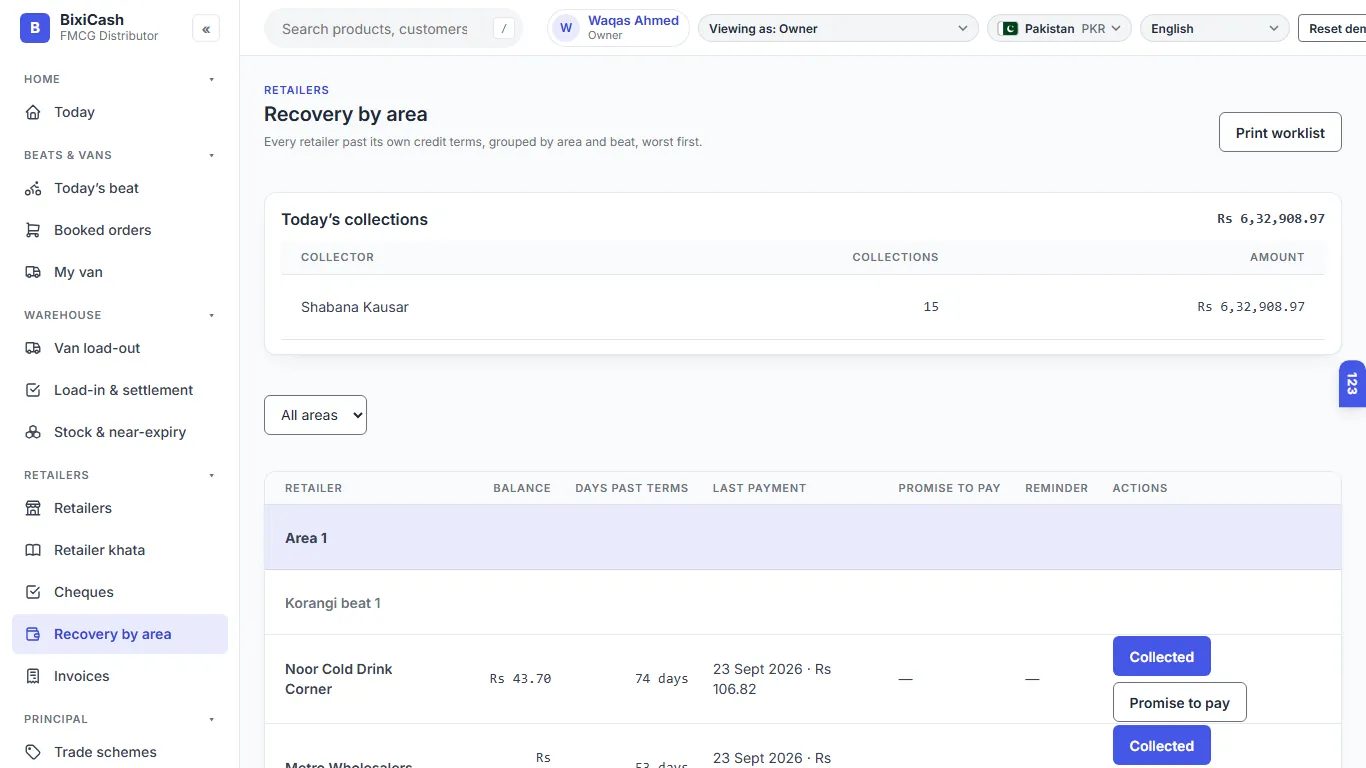Image resolution: width=1366 pixels, height=768 pixels.
Task: Click the BixiCash logo icon
Action: pos(35,28)
